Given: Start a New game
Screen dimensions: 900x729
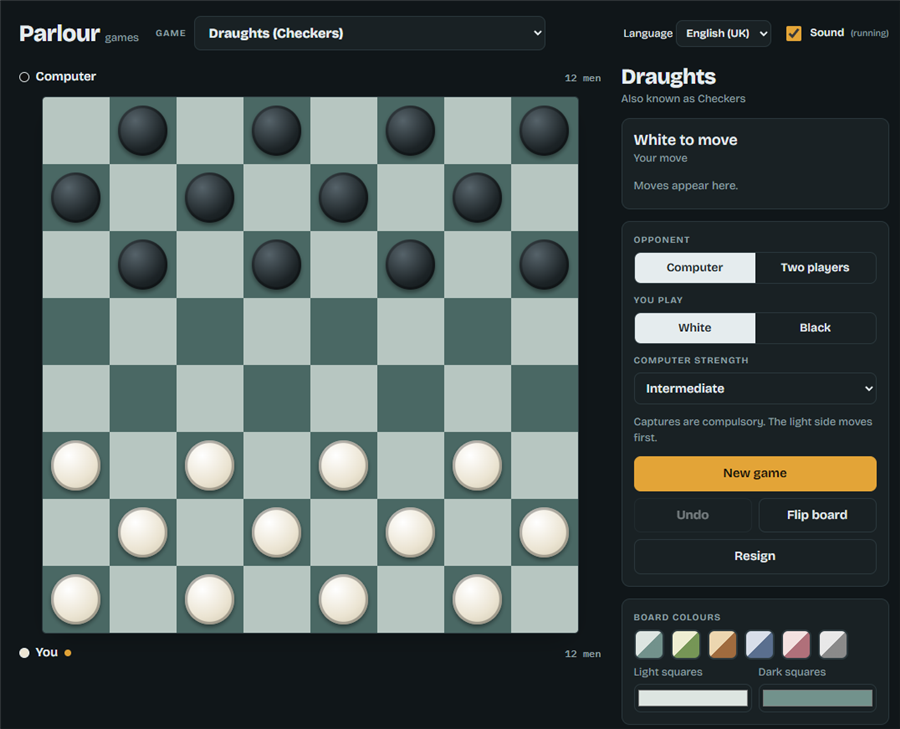Looking at the screenshot, I should click(755, 474).
